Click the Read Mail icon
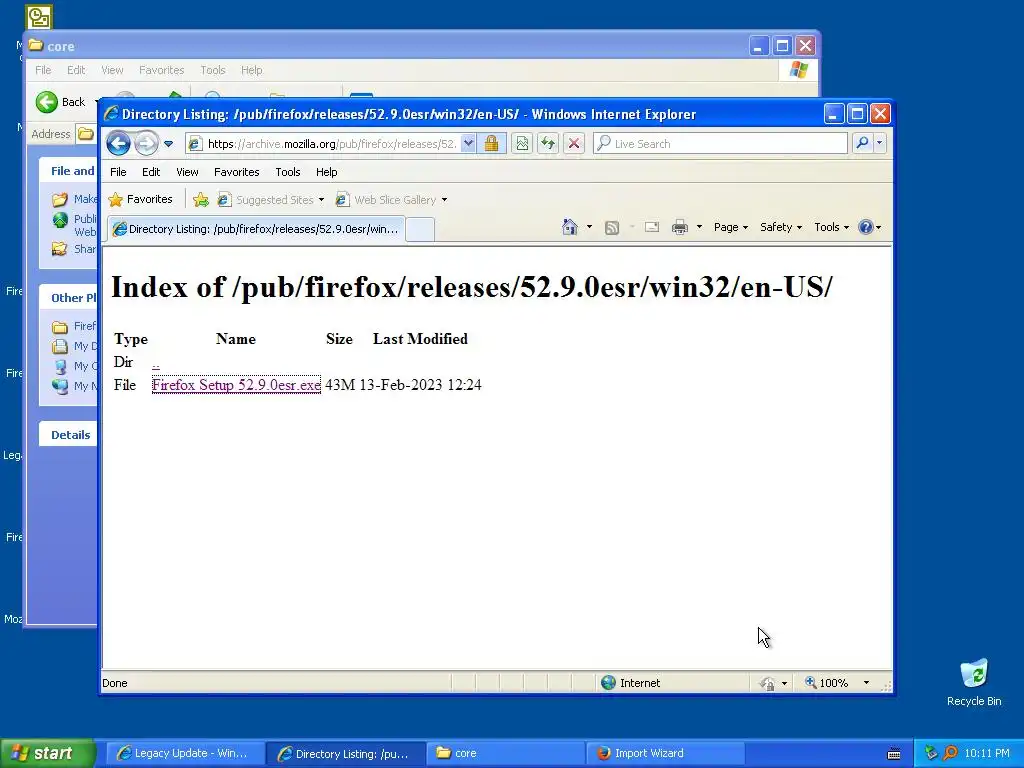 pos(652,227)
